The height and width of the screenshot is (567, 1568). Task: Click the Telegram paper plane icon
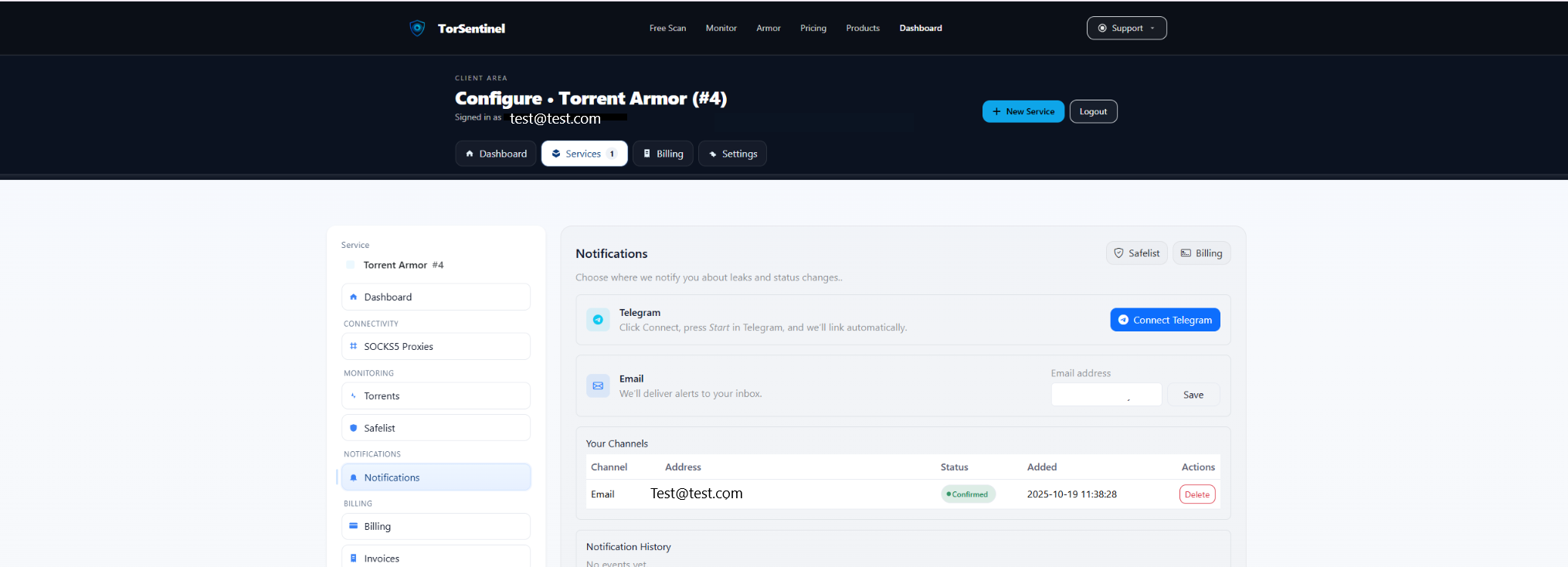click(x=598, y=320)
